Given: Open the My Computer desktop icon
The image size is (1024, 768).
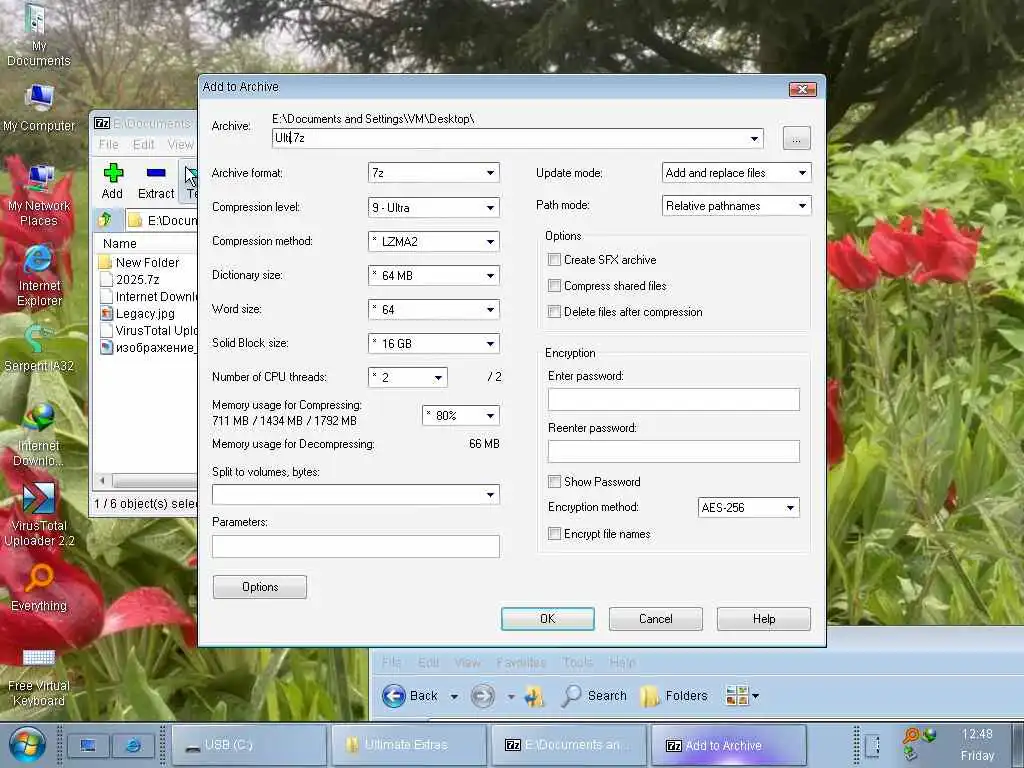Looking at the screenshot, I should [39, 108].
